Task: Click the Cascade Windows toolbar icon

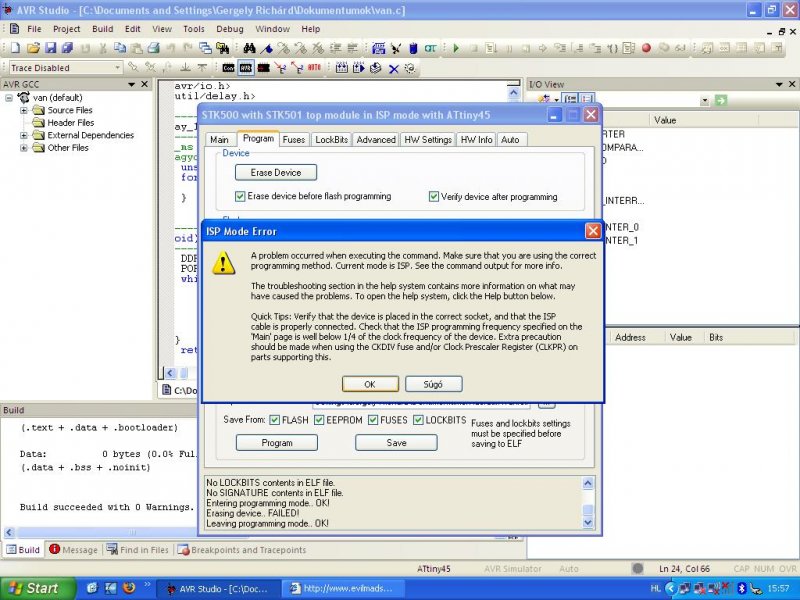Action: click(x=205, y=48)
